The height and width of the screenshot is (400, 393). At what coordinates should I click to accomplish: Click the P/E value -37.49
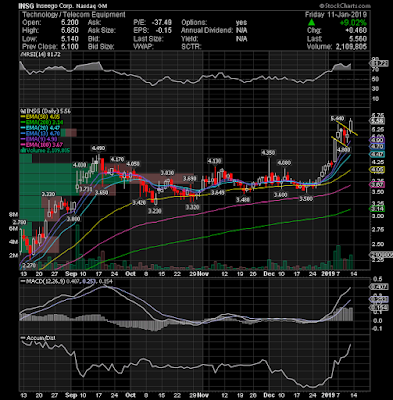tap(162, 23)
